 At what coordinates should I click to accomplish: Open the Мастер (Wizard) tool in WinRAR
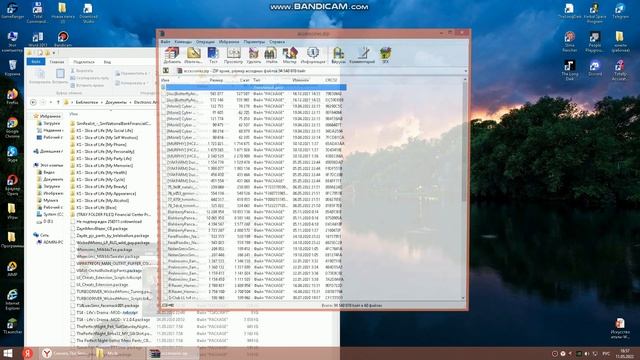pyautogui.click(x=289, y=55)
